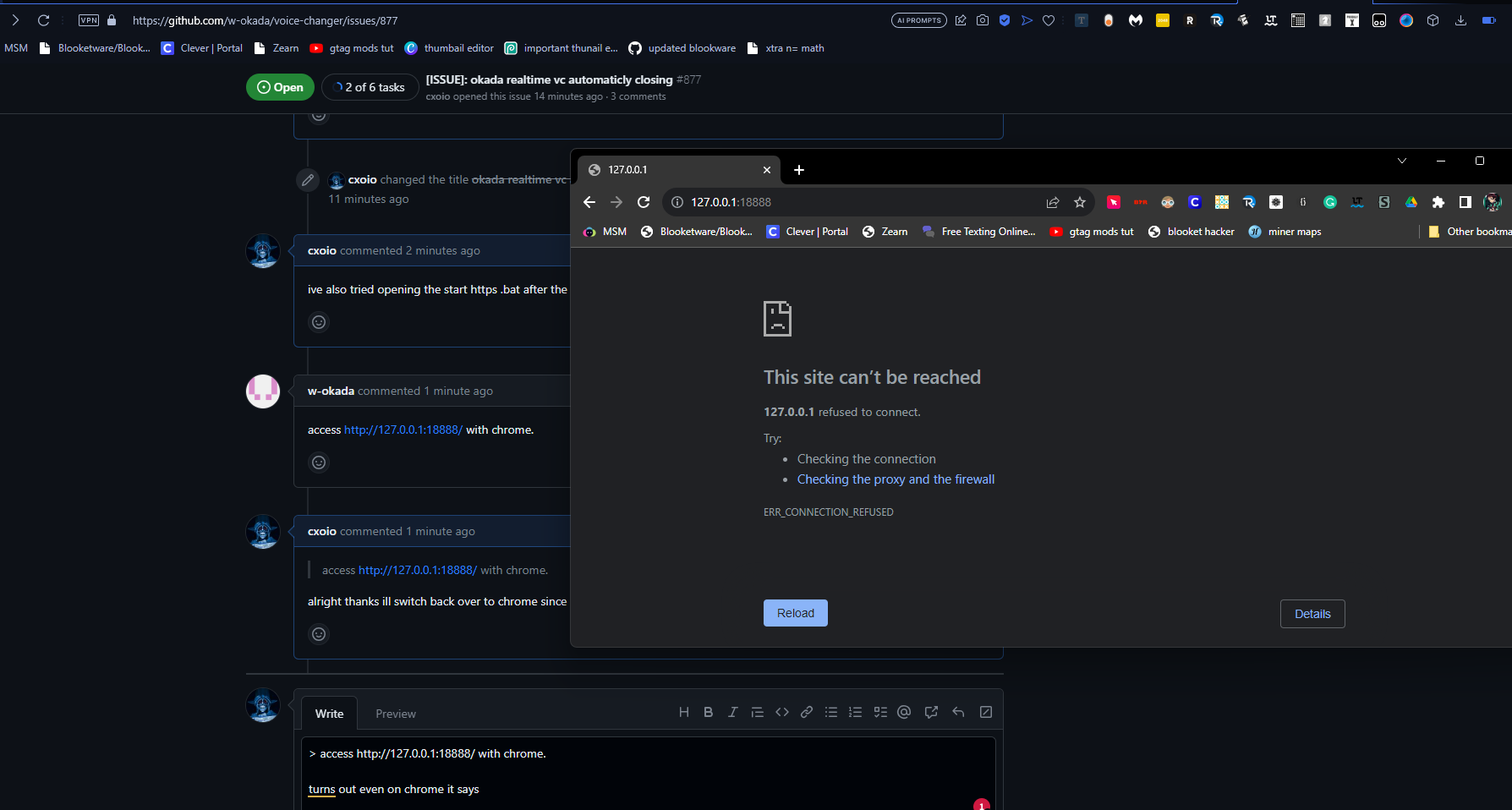React with emoji on cxoio's latest comment
The width and height of the screenshot is (1512, 810).
point(319,634)
